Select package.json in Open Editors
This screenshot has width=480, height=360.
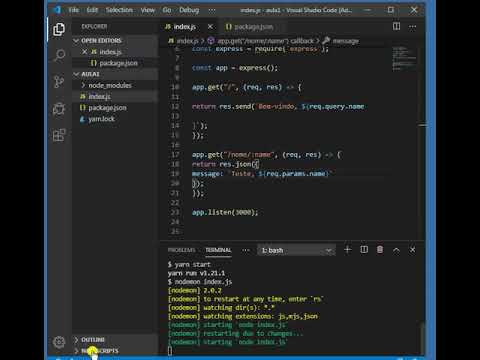115,63
